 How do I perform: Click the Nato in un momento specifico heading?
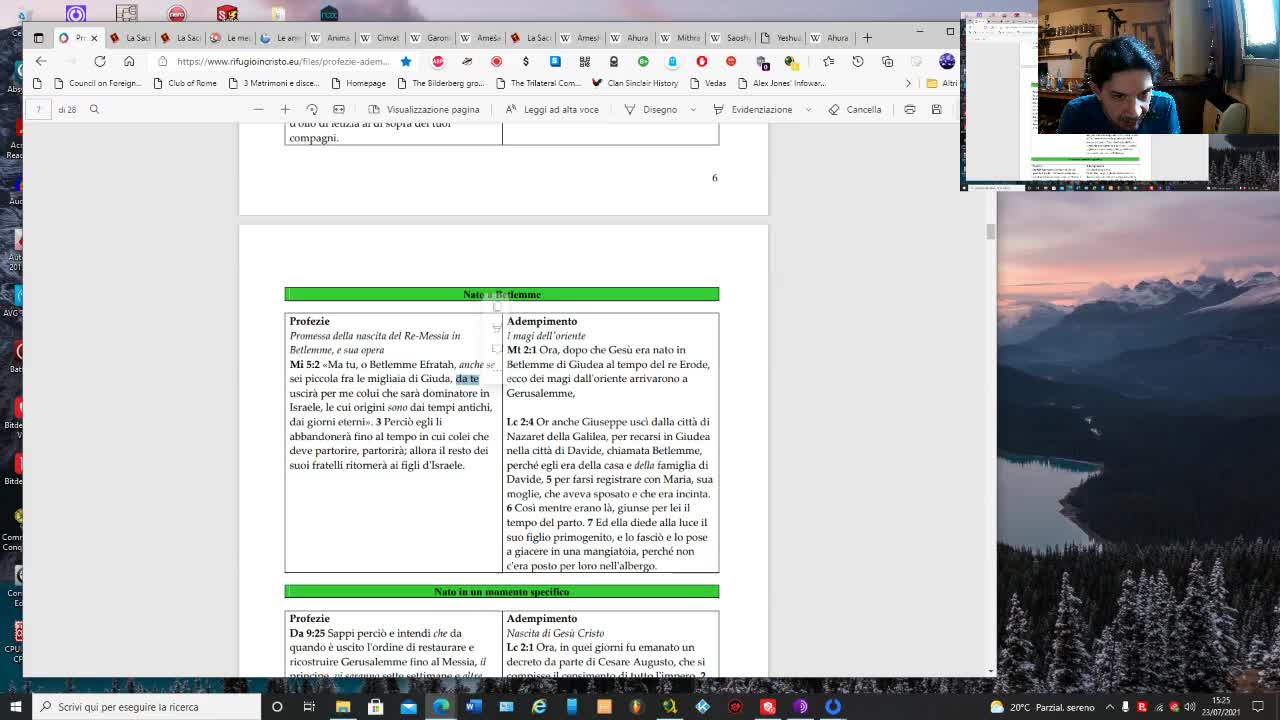click(502, 592)
